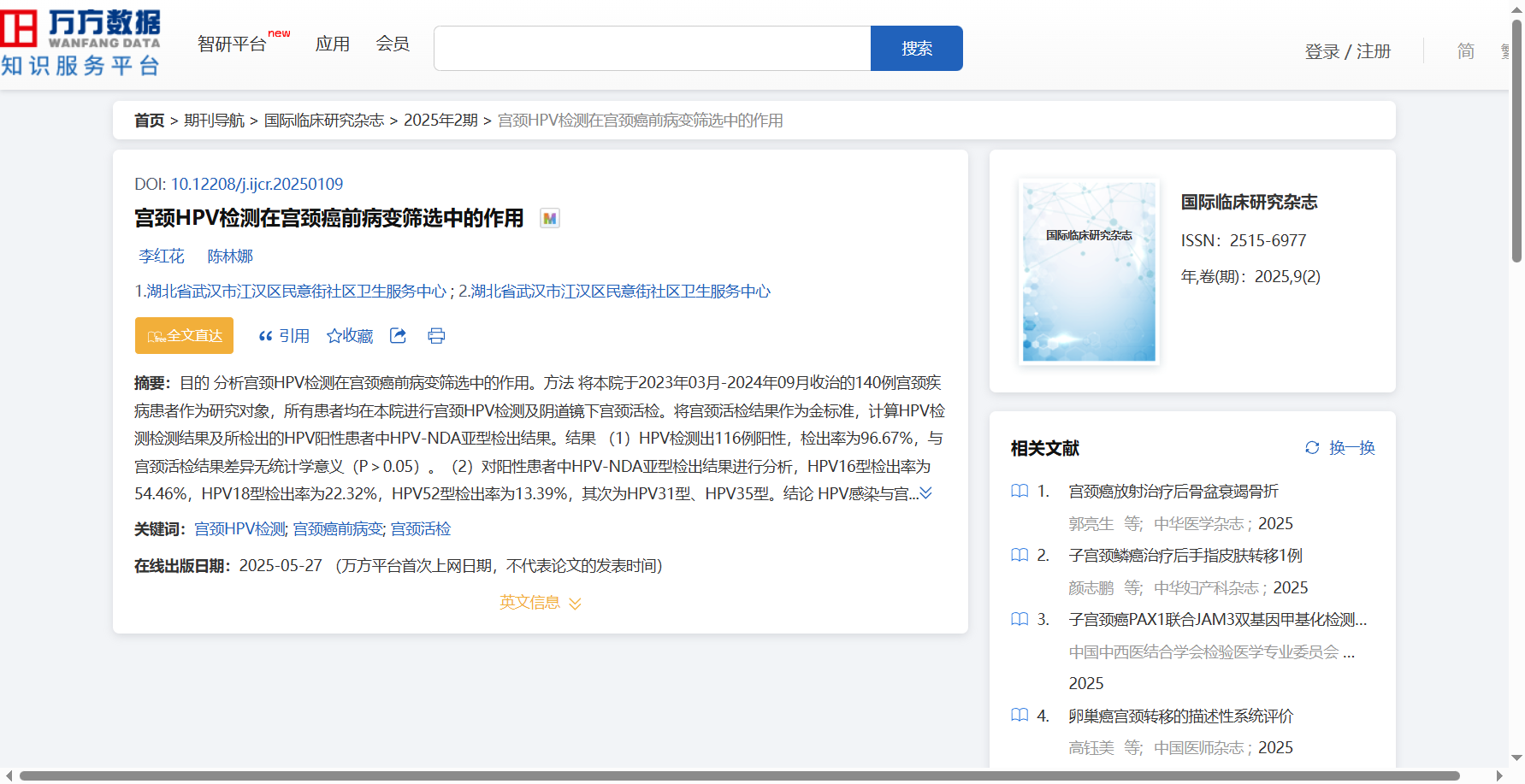Open author 陈林娜 page
Viewport: 1525px width, 784px height.
point(230,256)
